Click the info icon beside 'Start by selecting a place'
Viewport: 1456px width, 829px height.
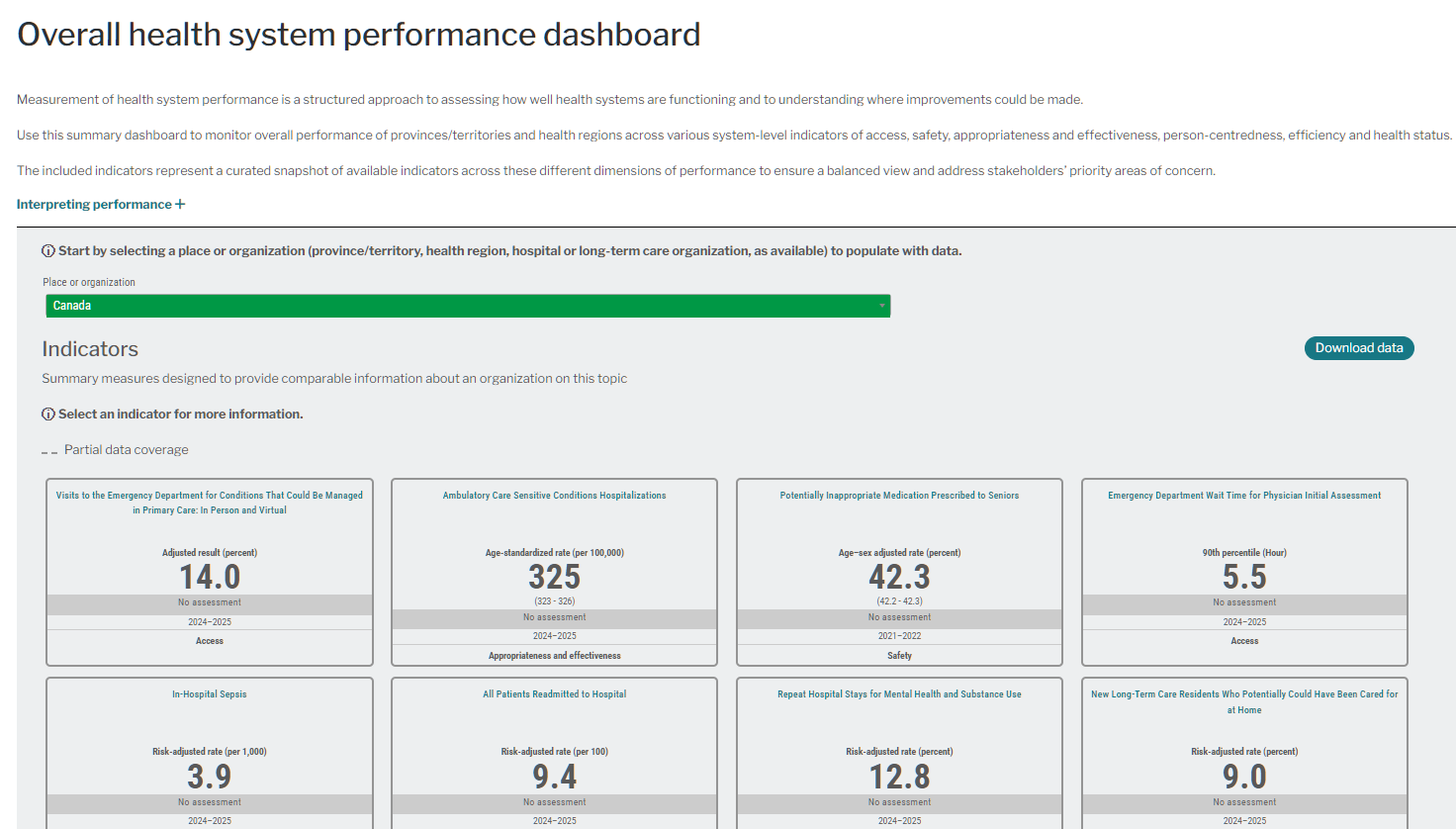(48, 251)
